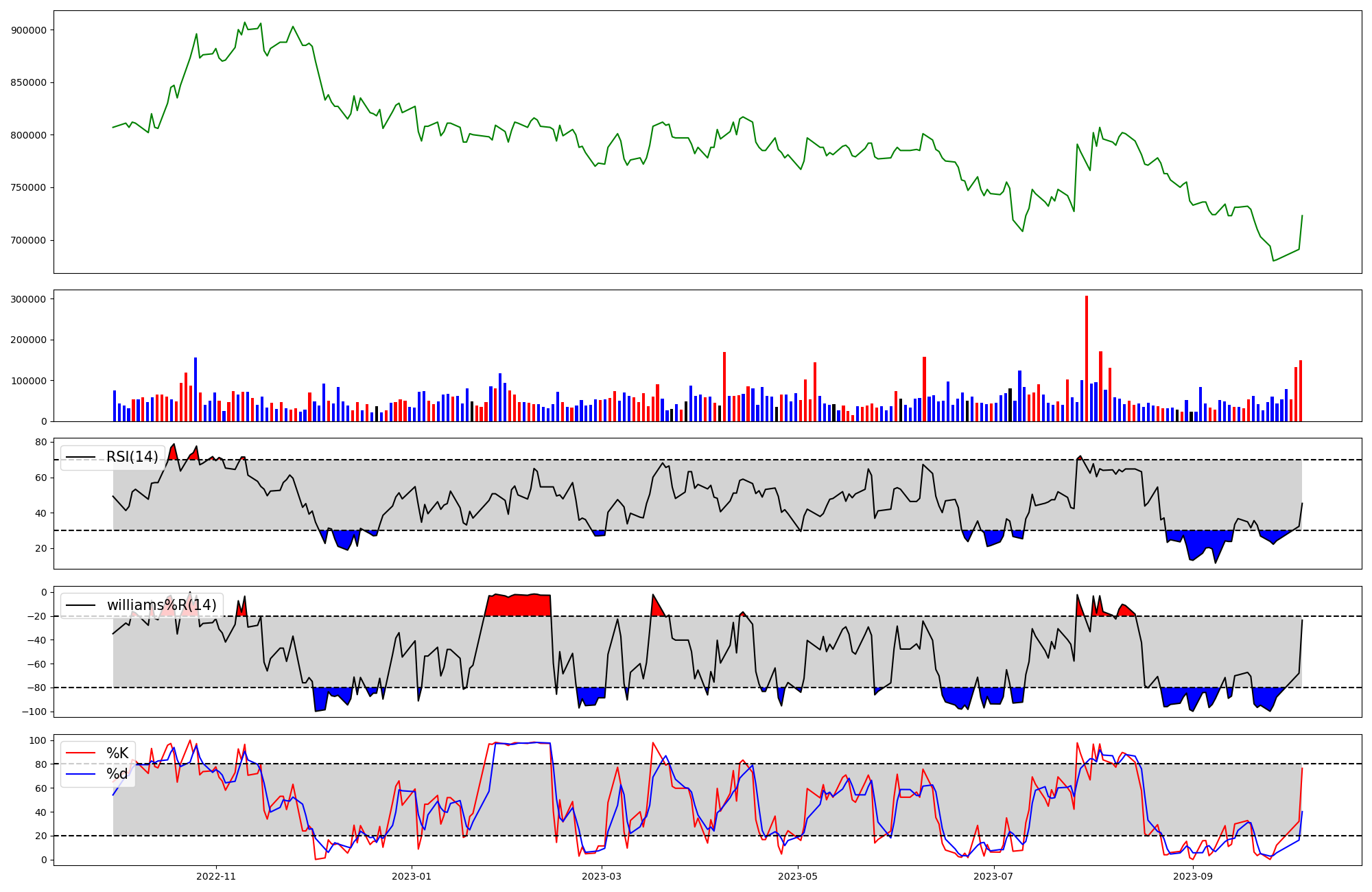
Task: Select the 2023-09 date tick label
Action: point(1192,876)
